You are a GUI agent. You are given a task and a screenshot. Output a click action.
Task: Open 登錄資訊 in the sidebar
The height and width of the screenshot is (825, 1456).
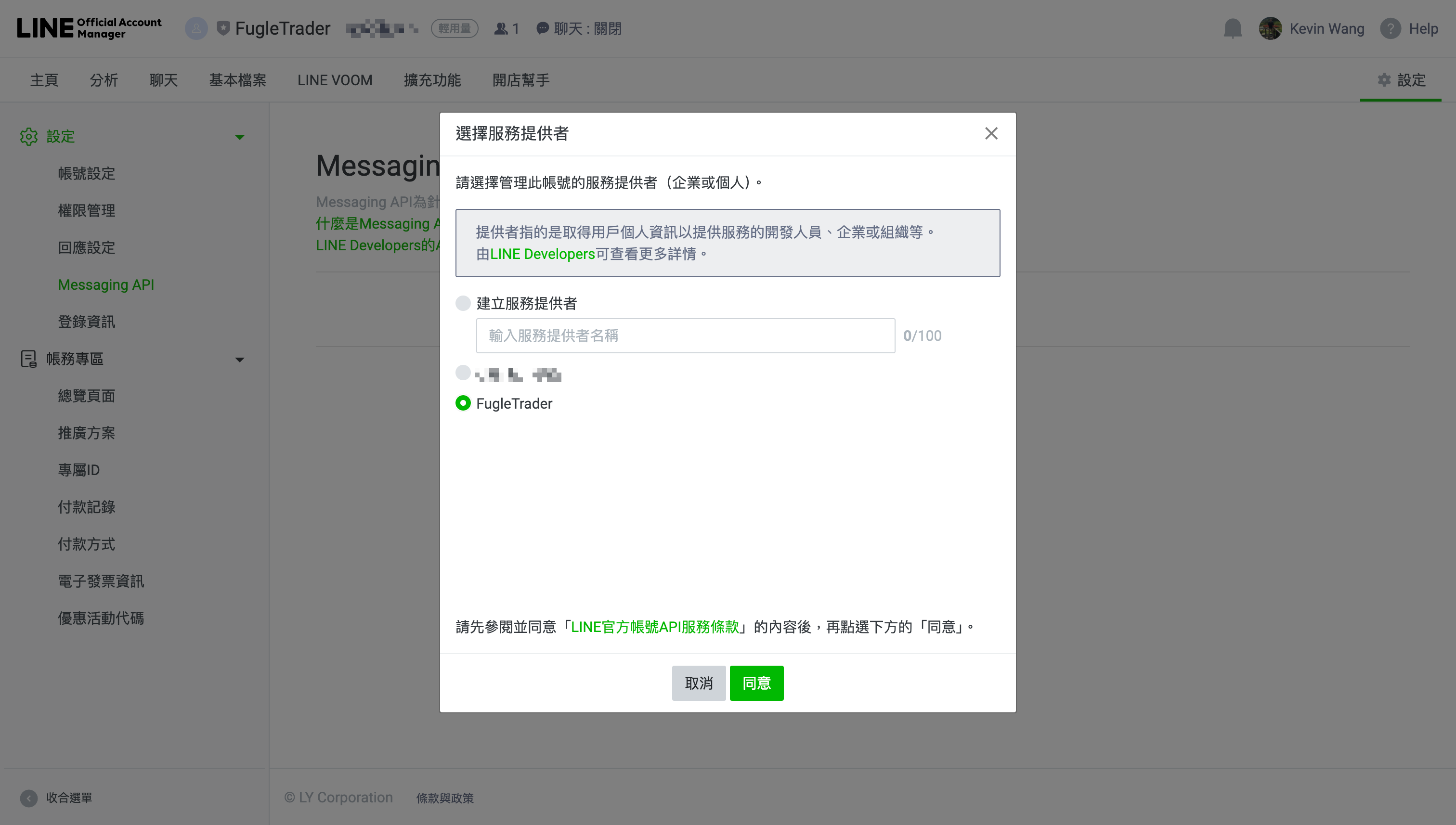[87, 322]
